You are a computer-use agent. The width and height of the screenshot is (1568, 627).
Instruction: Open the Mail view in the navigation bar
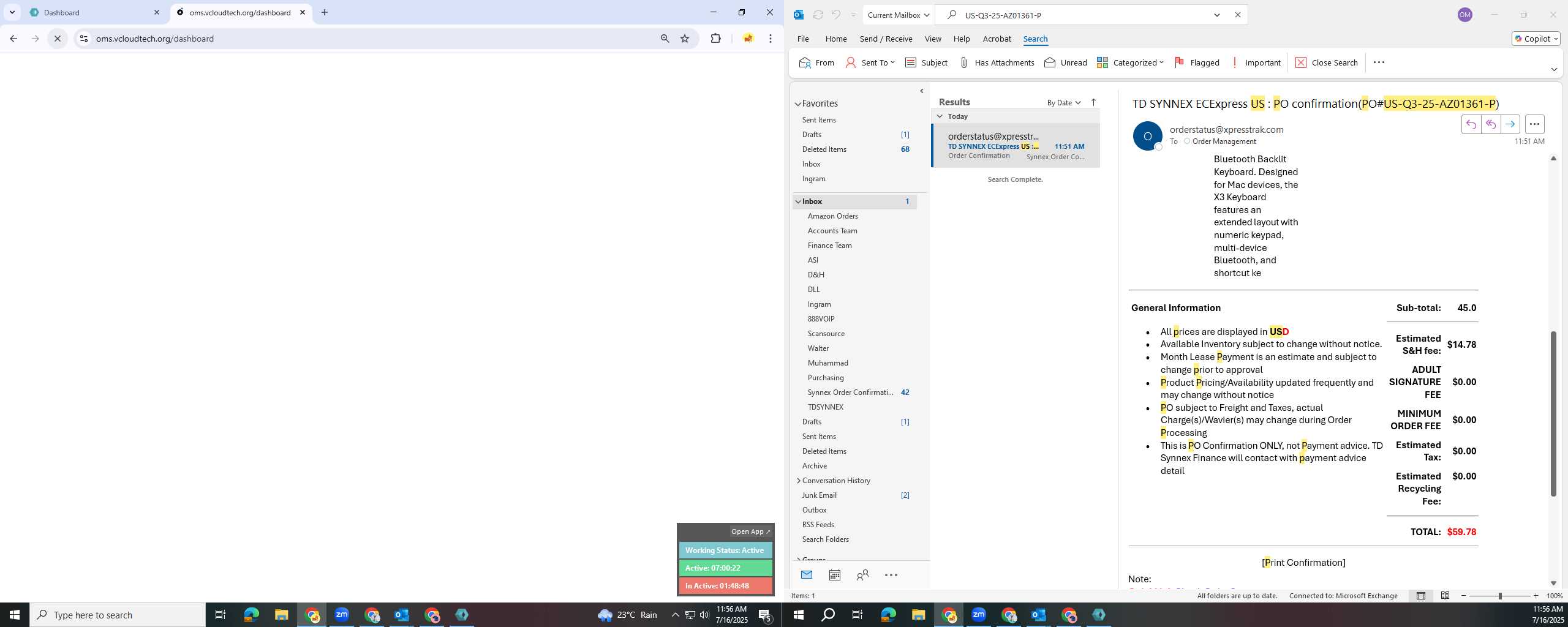[x=806, y=575]
